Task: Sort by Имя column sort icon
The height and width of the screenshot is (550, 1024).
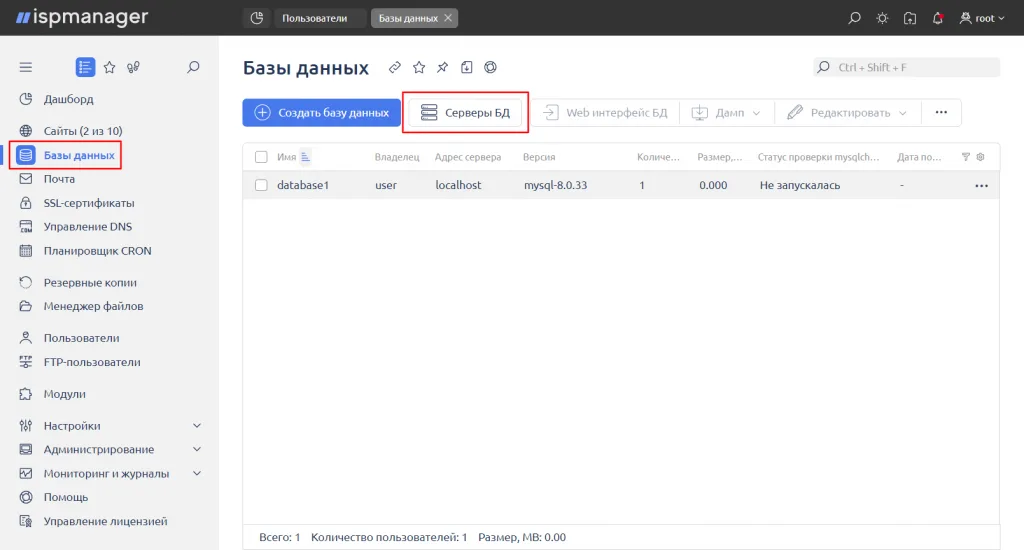Action: pos(305,157)
